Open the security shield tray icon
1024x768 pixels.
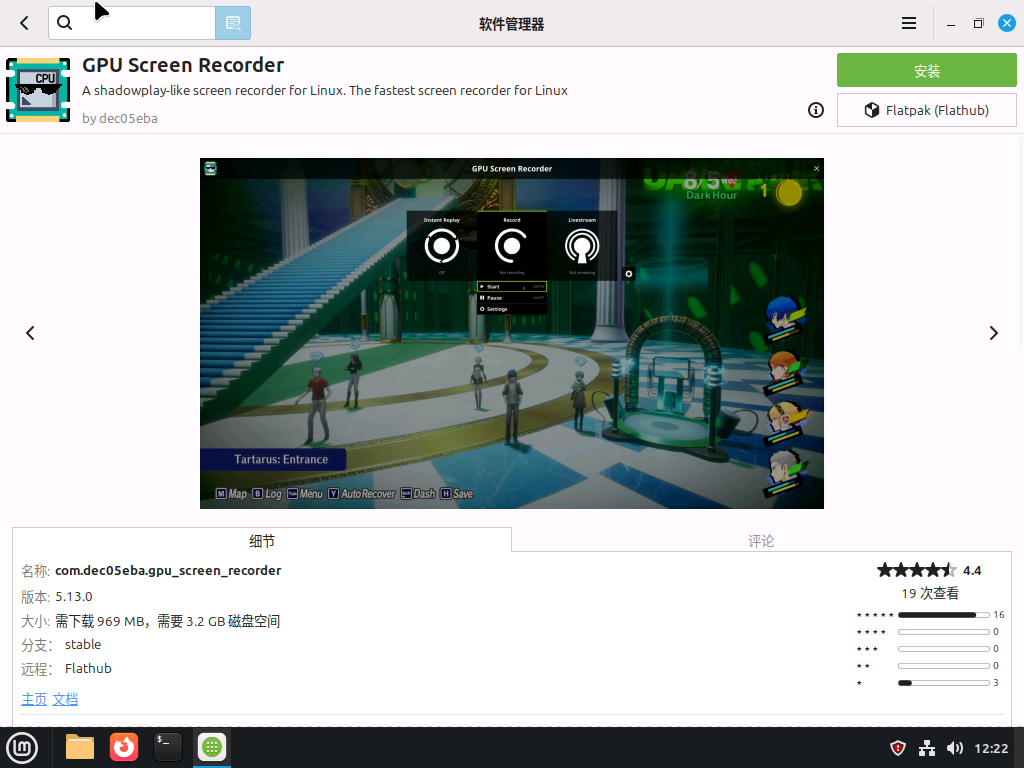pos(899,748)
